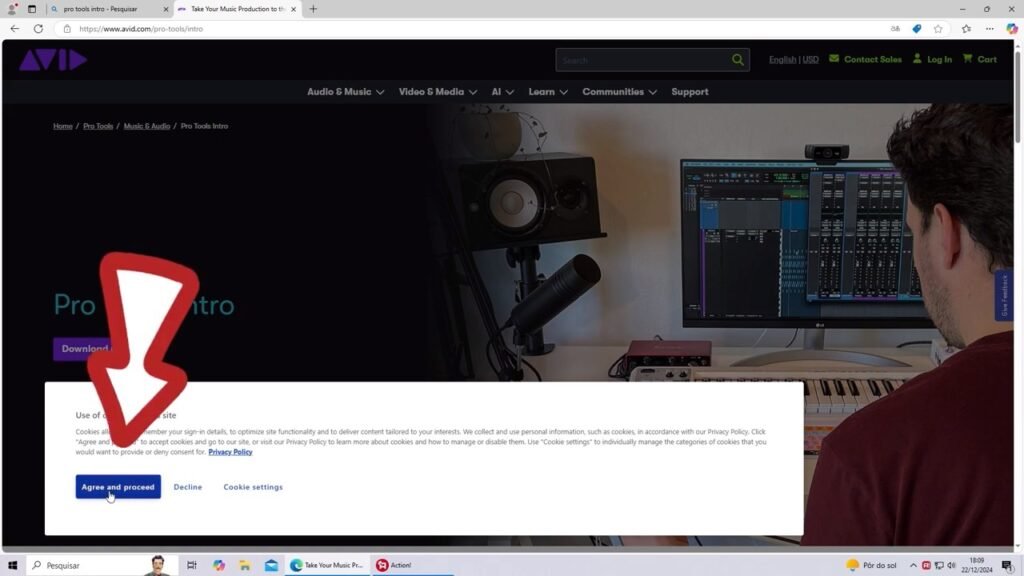The height and width of the screenshot is (576, 1024).
Task: Go to Pro Tools breadcrumb
Action: [x=98, y=126]
